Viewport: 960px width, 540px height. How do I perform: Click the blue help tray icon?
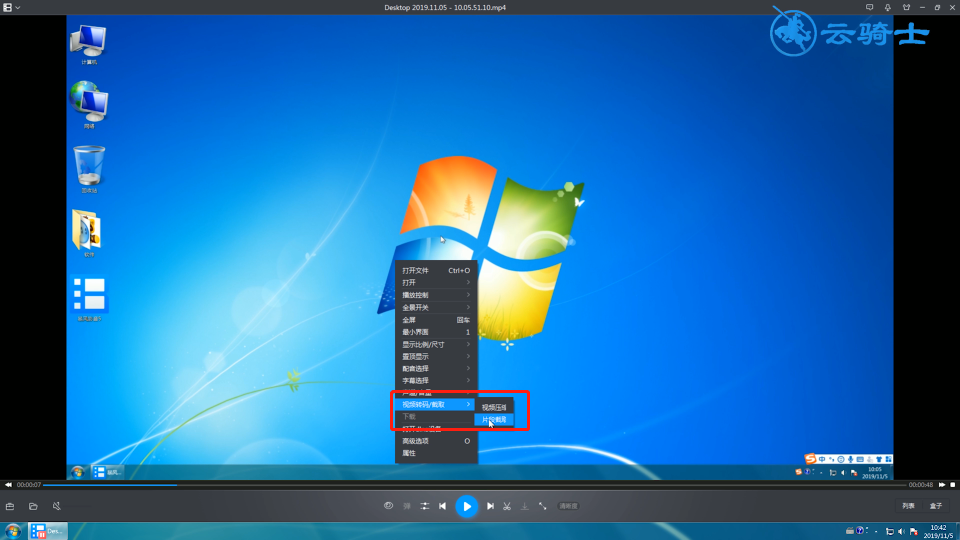[x=860, y=531]
